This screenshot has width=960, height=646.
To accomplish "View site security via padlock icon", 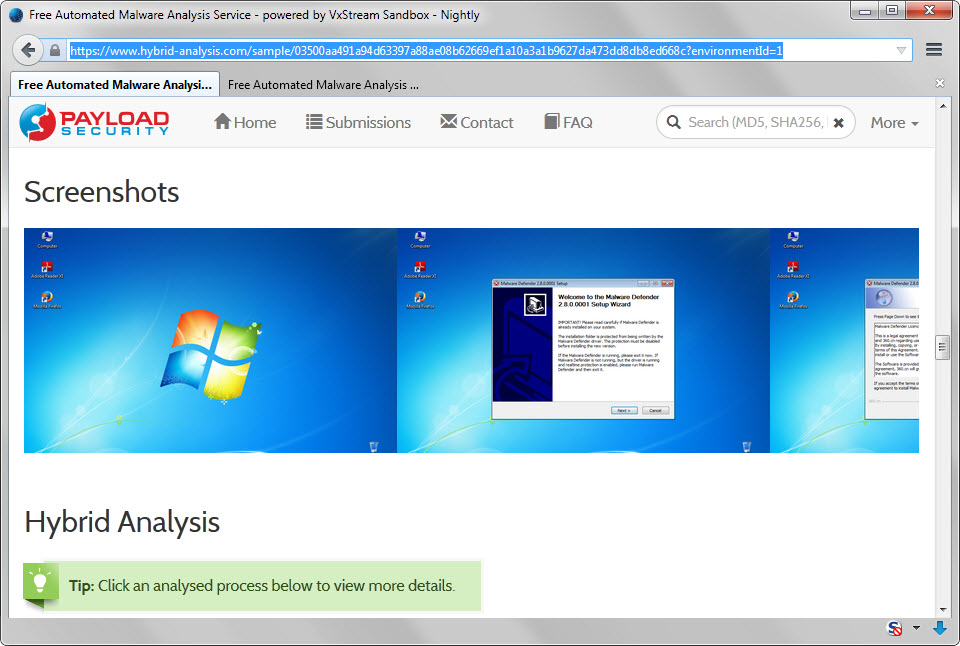I will [54, 50].
